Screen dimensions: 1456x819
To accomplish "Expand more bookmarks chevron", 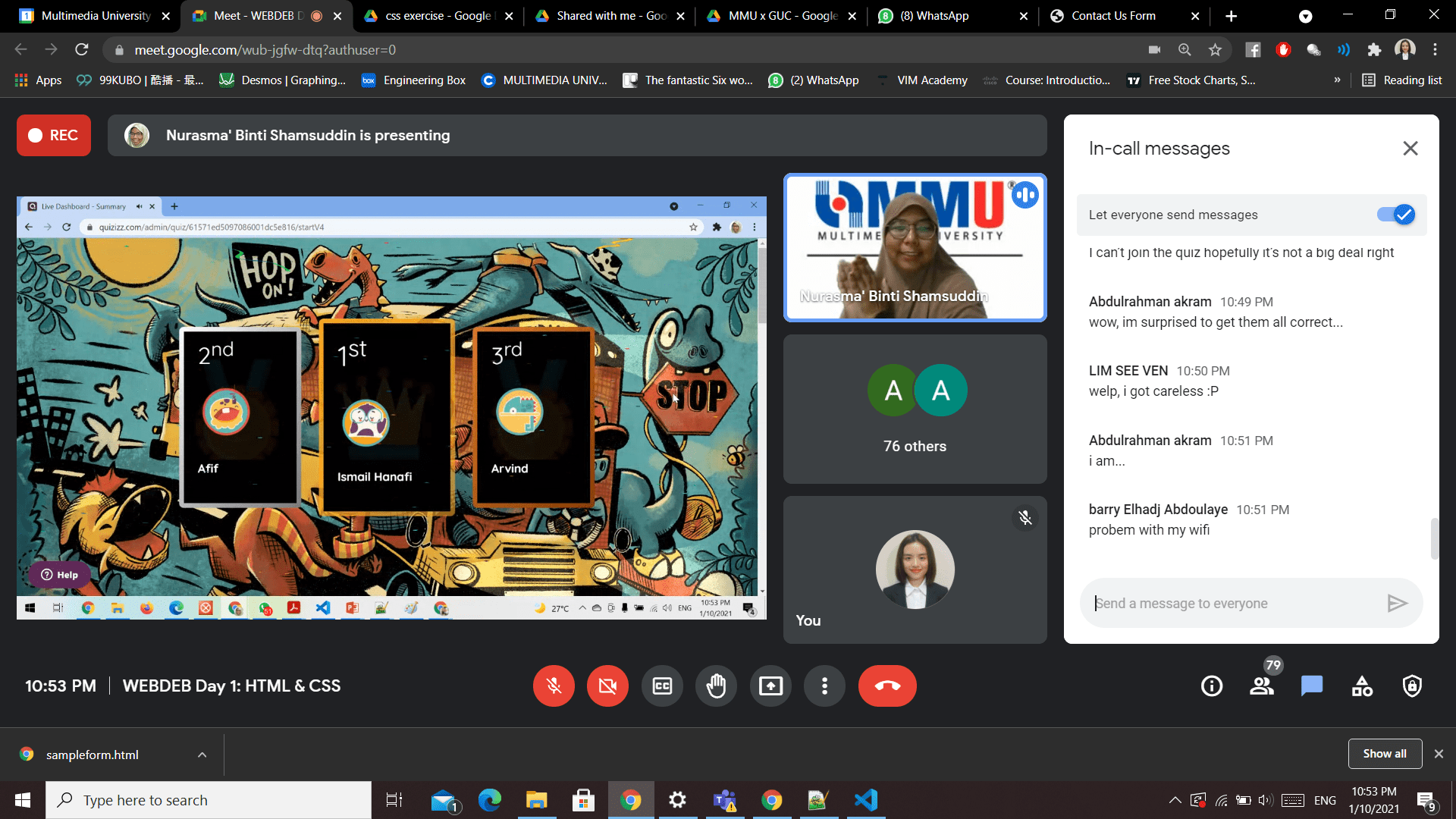I will (1337, 80).
